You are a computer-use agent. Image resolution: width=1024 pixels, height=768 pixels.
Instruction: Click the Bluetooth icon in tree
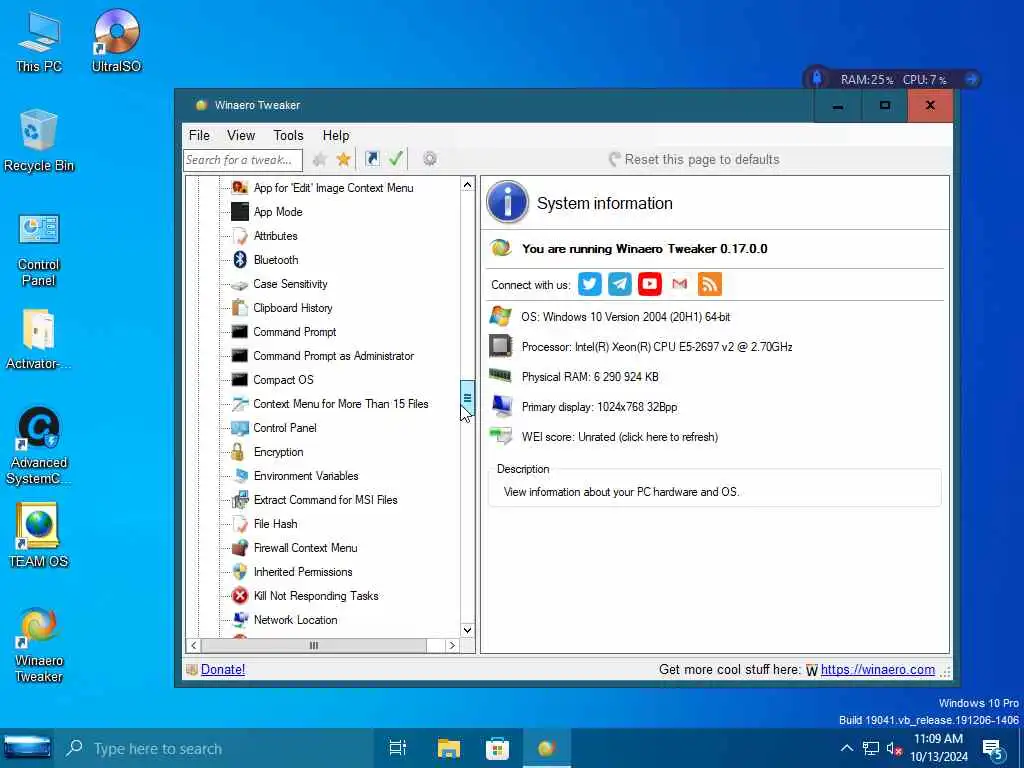click(240, 260)
